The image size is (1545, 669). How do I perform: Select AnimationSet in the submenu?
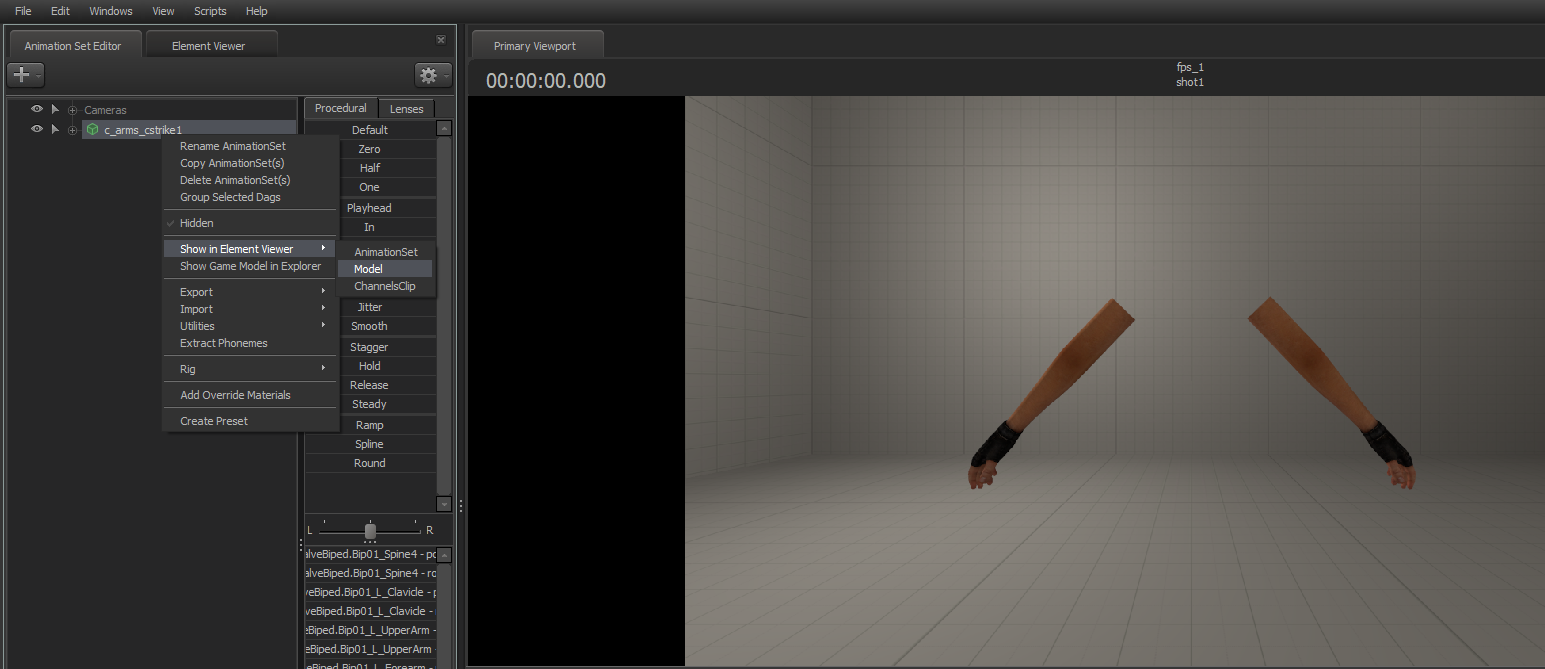click(385, 252)
